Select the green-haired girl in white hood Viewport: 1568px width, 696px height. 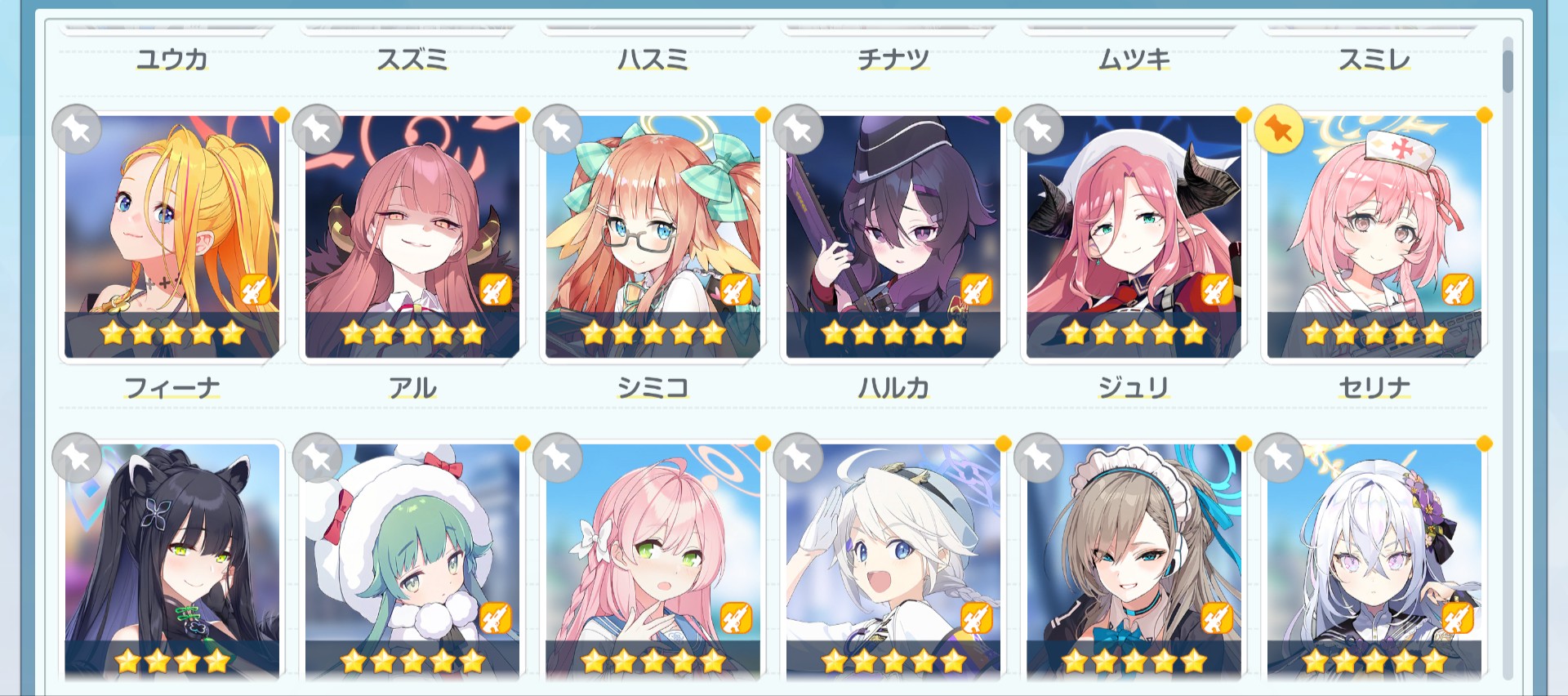coord(412,562)
